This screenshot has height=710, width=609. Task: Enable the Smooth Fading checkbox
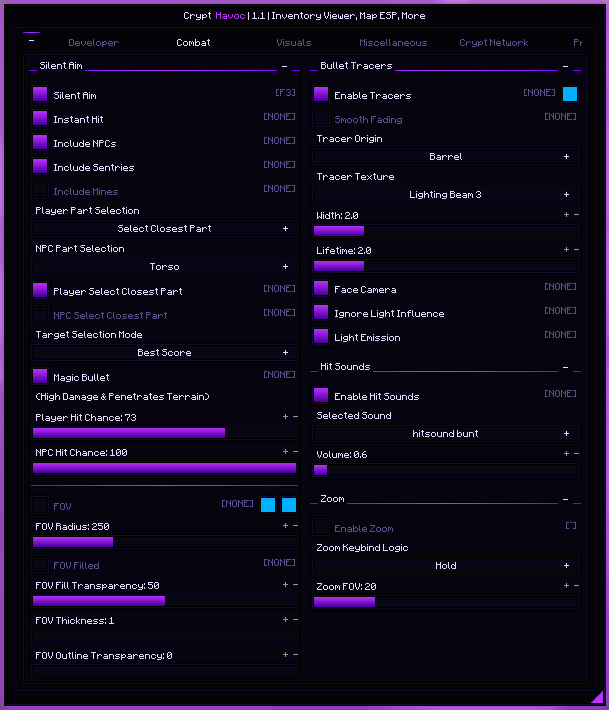click(321, 118)
